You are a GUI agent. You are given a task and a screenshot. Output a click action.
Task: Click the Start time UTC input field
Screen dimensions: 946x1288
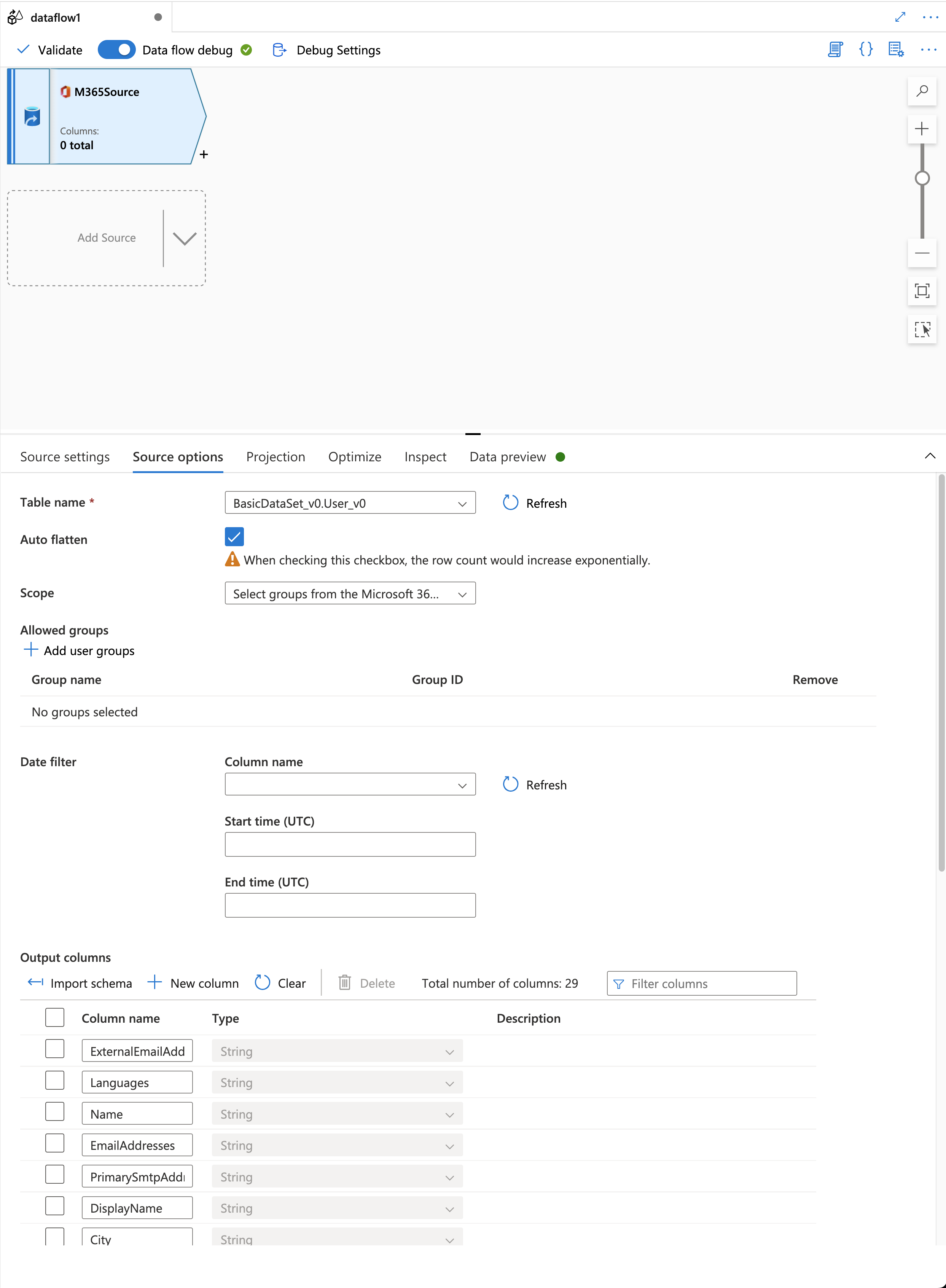coord(350,844)
